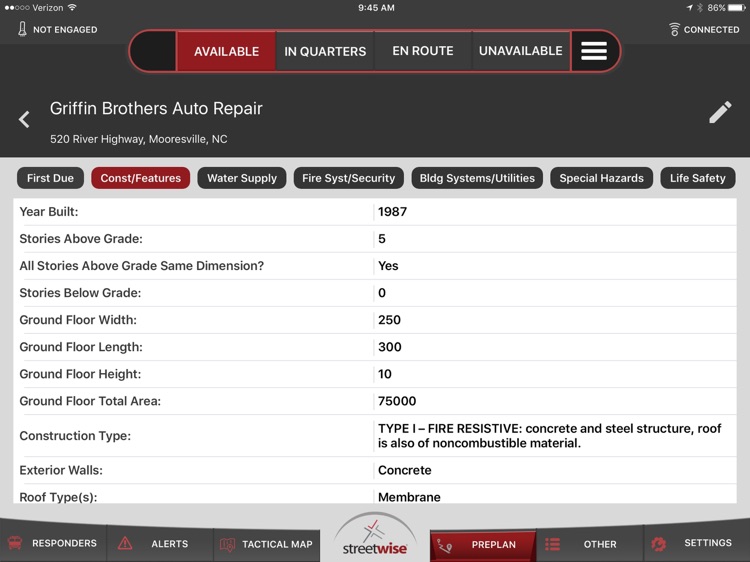The image size is (750, 562).
Task: Tap the Year Built value 1987
Action: (392, 211)
